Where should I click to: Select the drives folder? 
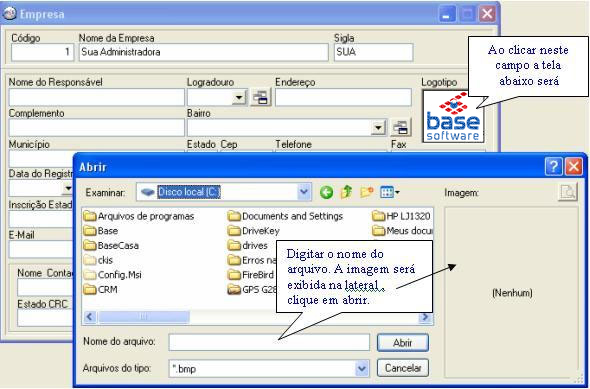248,246
